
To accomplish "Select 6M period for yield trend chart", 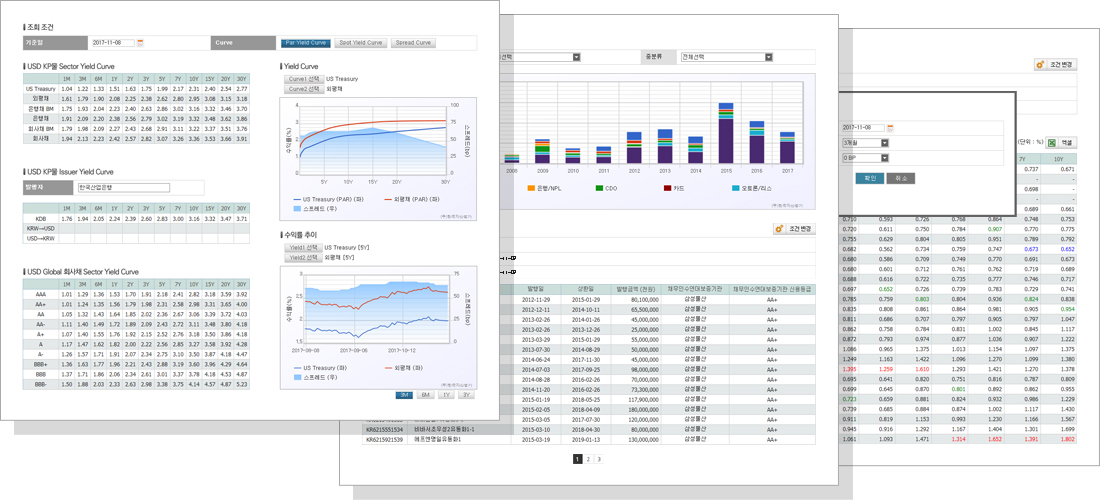I will click(425, 395).
